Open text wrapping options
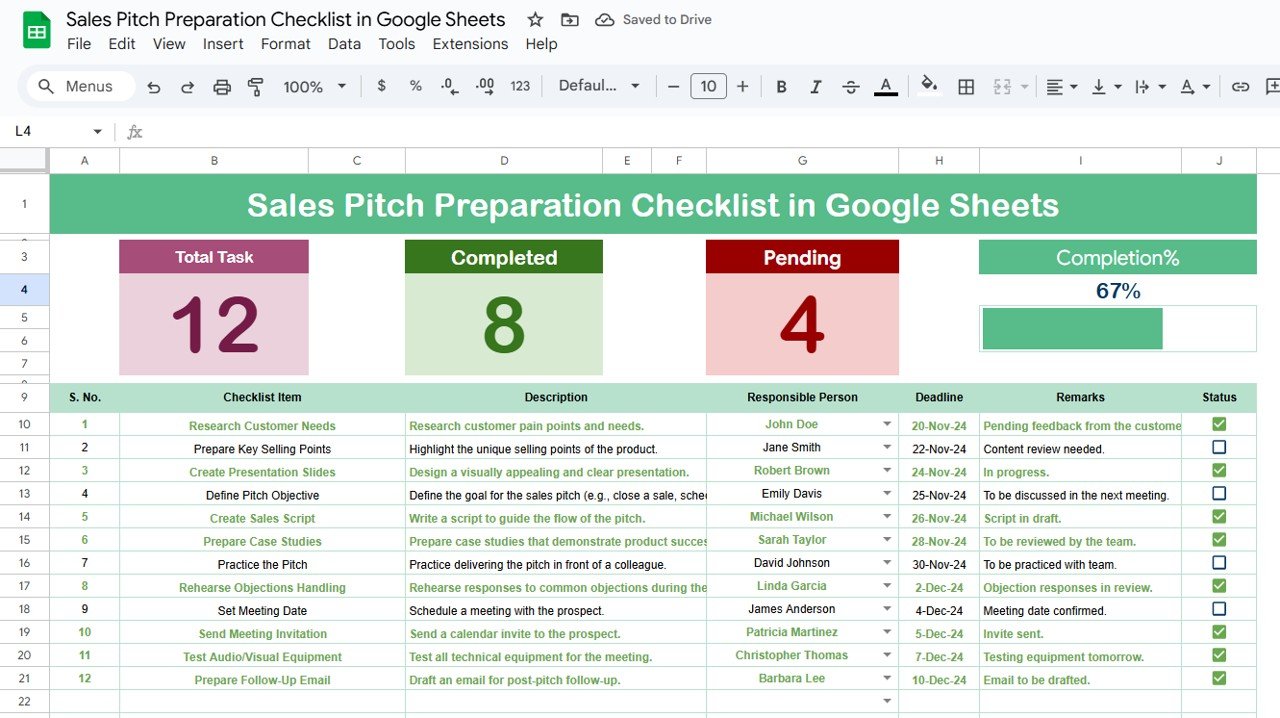 [x=1149, y=87]
